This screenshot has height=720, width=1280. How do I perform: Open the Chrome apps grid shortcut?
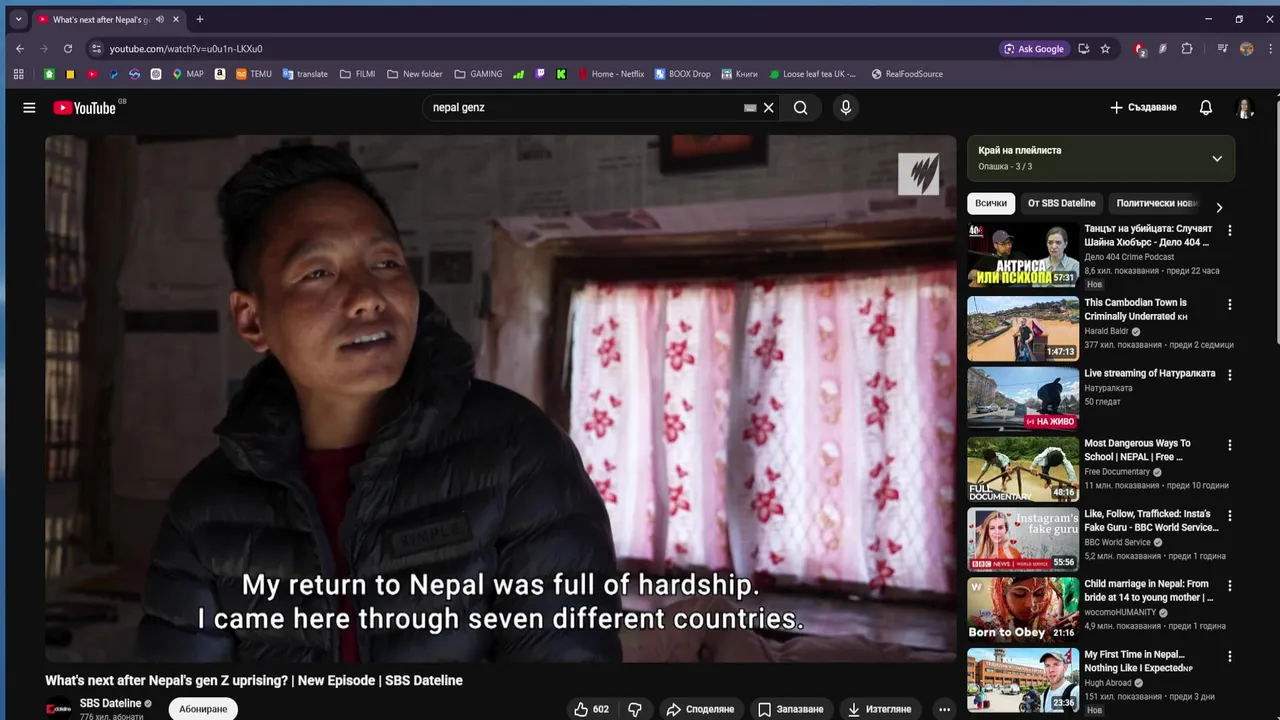point(18,74)
